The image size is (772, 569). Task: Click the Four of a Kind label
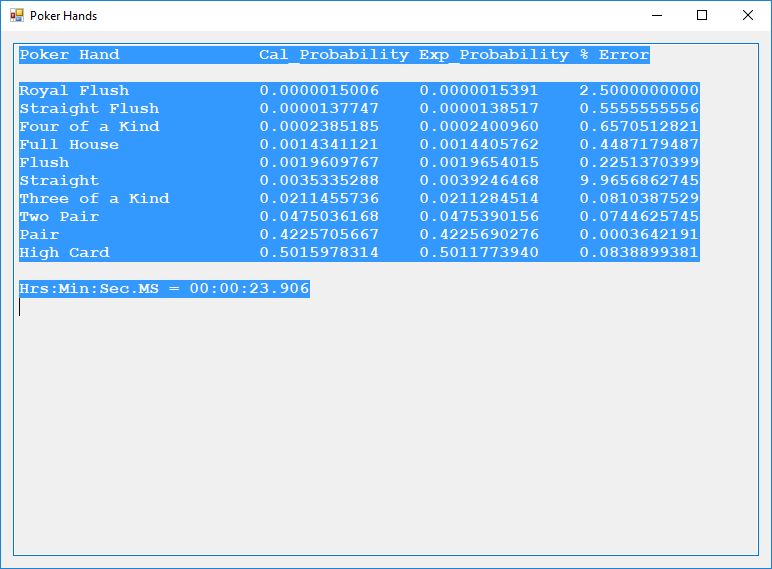click(89, 127)
